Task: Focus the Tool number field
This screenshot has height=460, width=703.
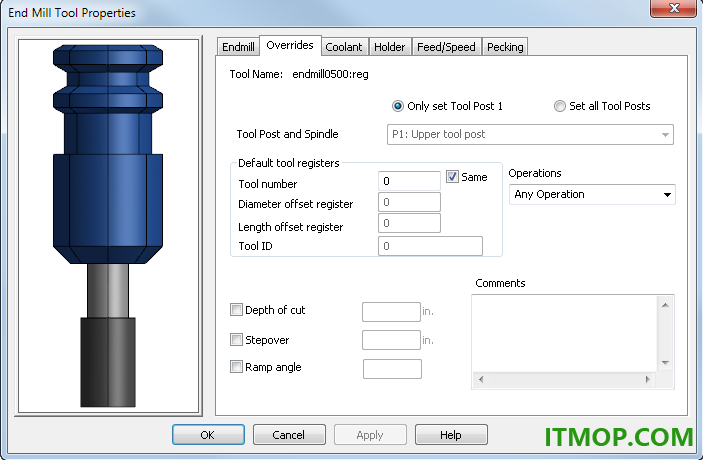Action: (x=409, y=181)
